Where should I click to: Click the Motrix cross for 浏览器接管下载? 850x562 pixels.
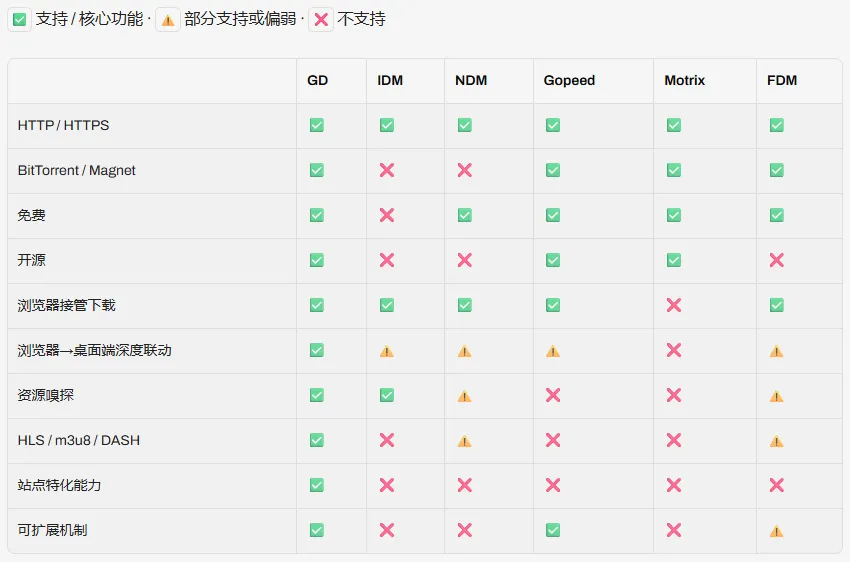pyautogui.click(x=674, y=305)
